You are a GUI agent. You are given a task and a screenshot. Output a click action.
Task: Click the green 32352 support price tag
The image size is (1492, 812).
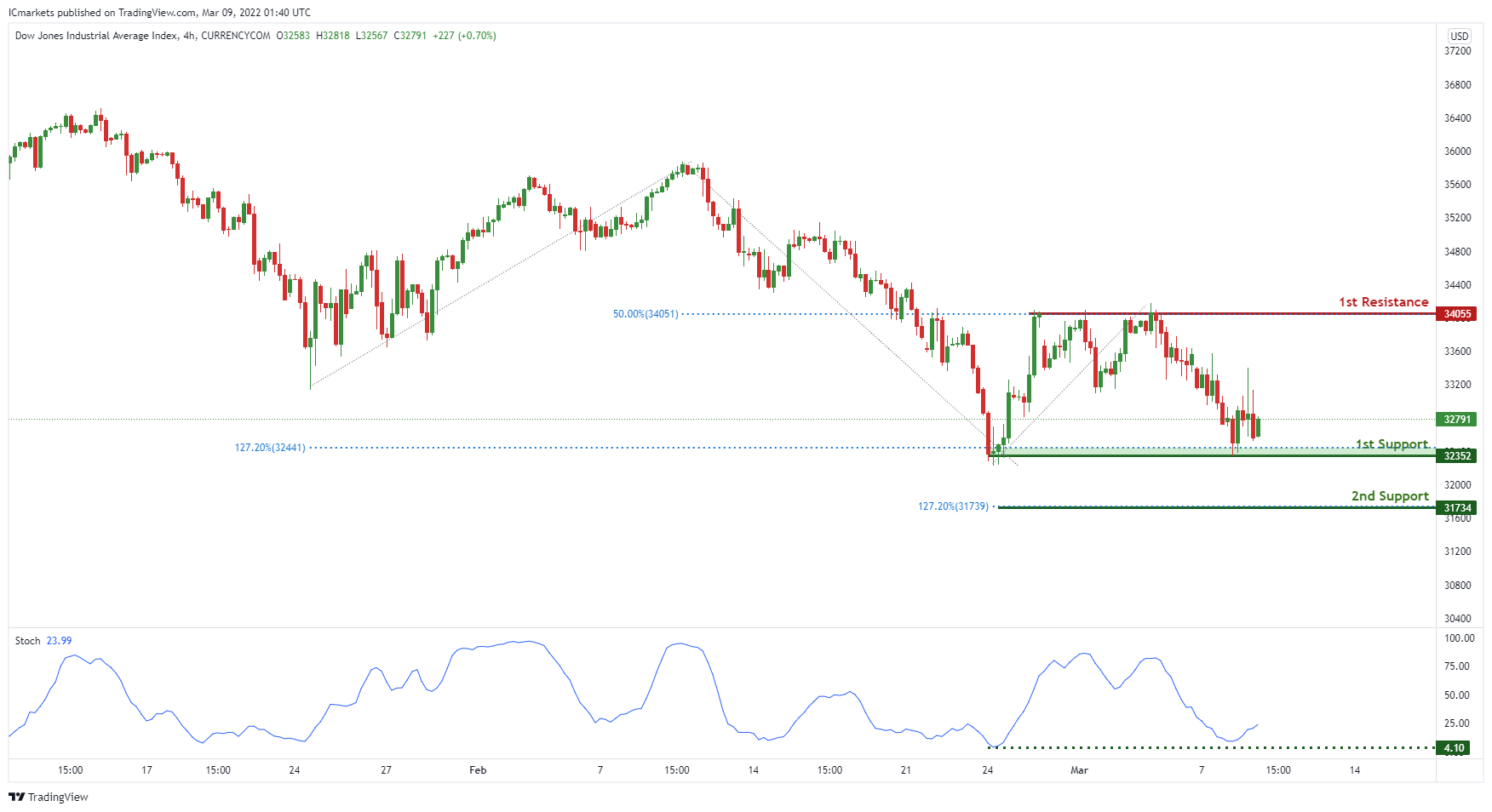pyautogui.click(x=1457, y=456)
